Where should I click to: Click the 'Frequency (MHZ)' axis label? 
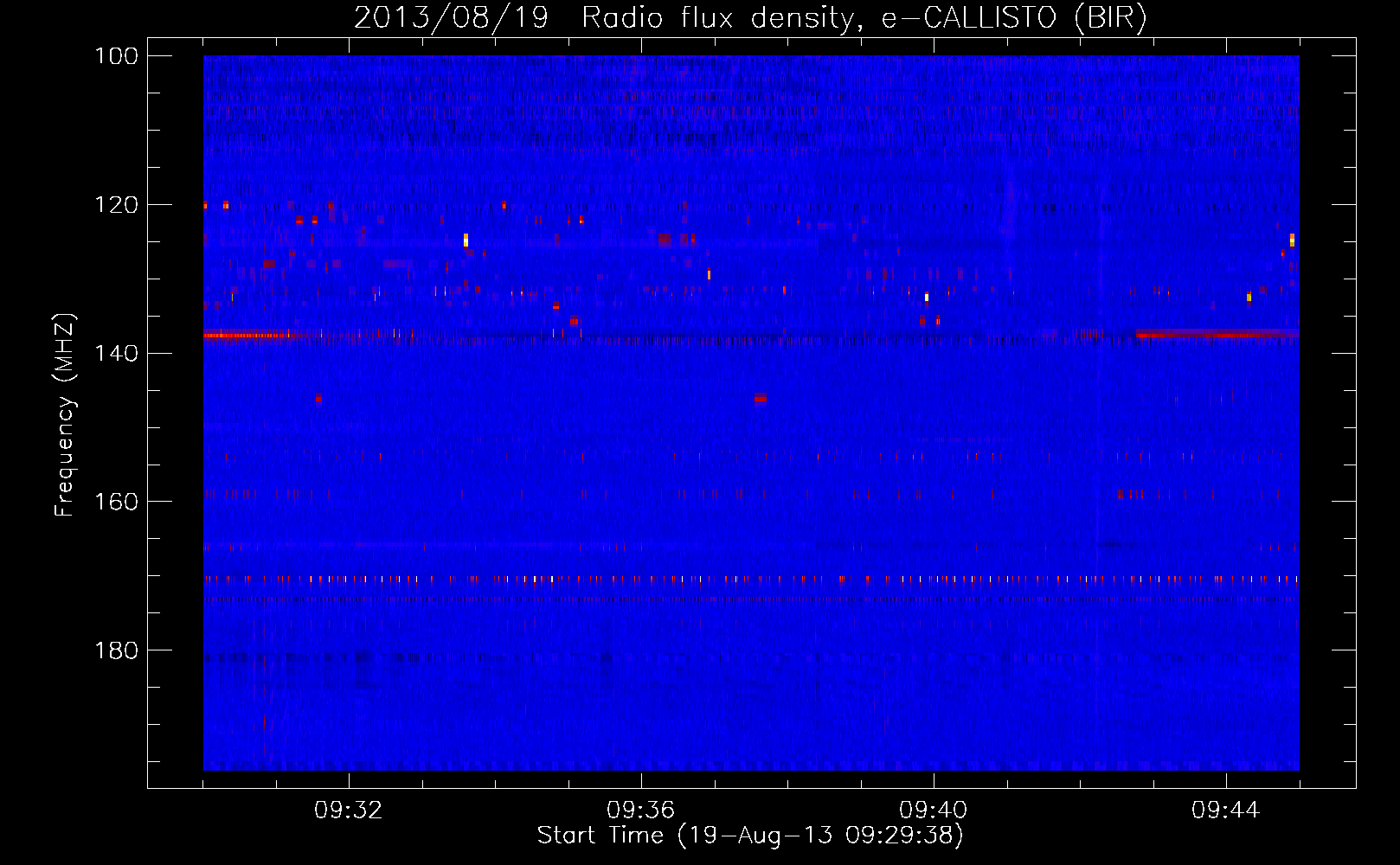point(65,415)
